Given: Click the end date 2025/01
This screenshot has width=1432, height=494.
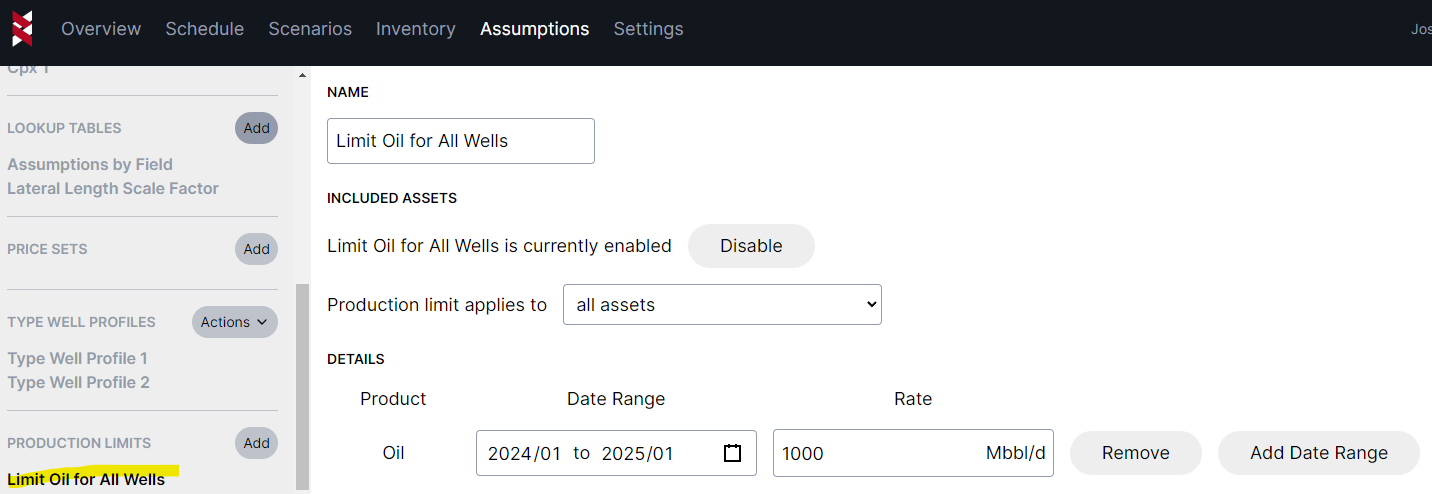Looking at the screenshot, I should coord(638,454).
